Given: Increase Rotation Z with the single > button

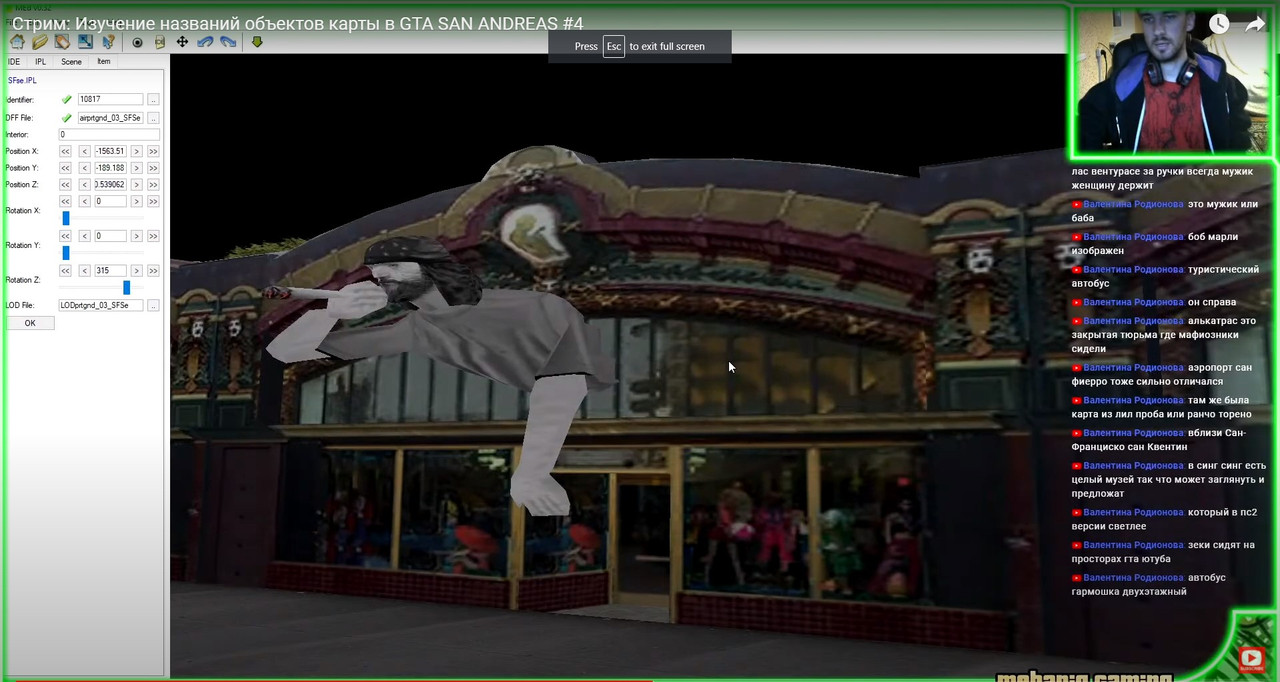Looking at the screenshot, I should pyautogui.click(x=136, y=271).
